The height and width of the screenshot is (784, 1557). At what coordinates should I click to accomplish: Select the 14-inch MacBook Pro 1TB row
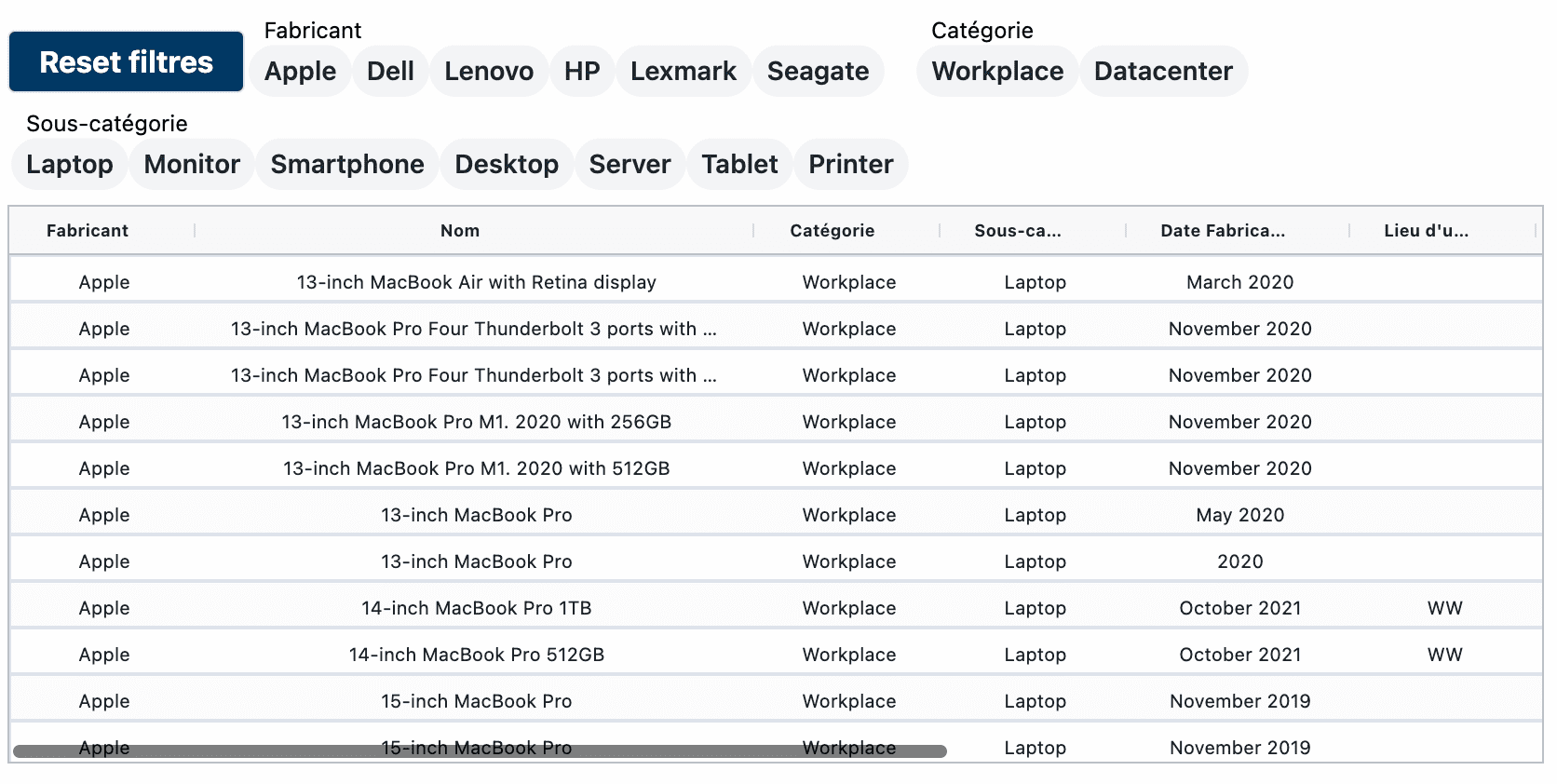476,608
